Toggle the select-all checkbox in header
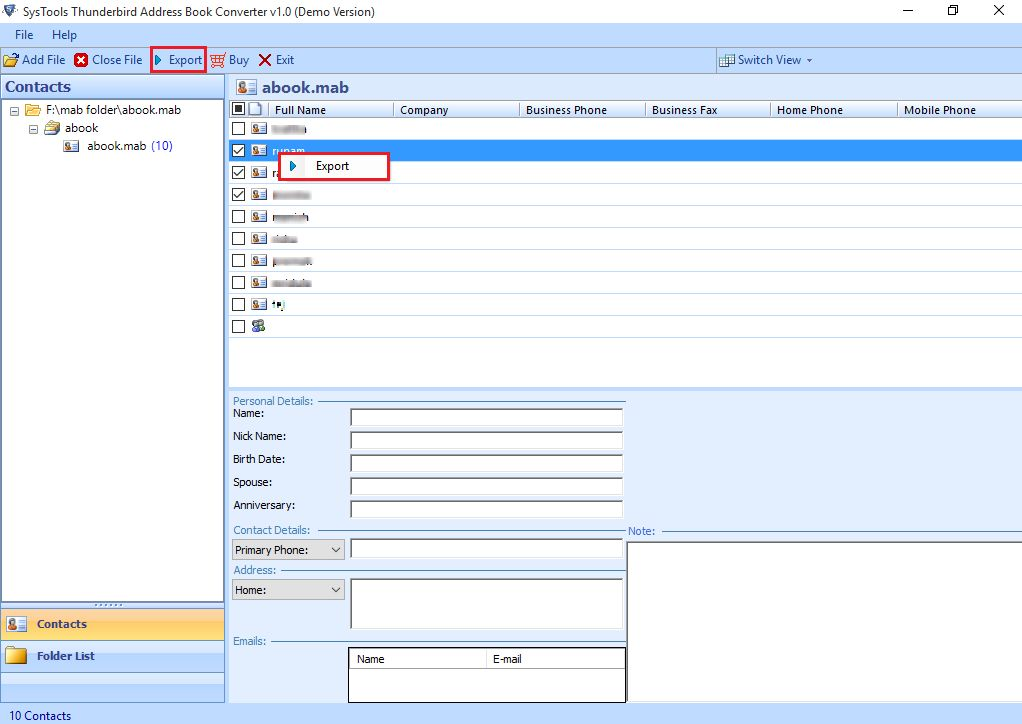 238,109
